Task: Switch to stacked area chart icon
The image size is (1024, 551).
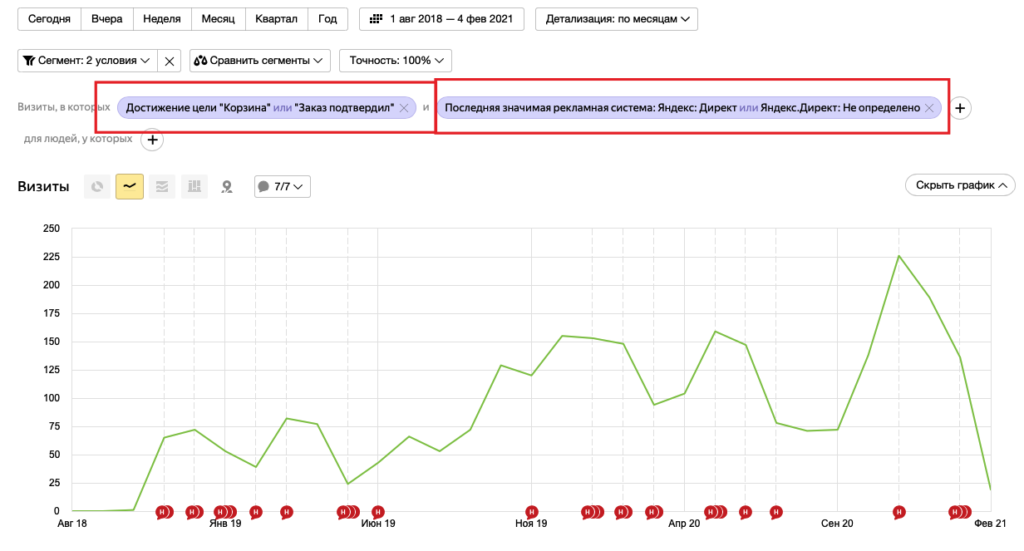Action: click(x=162, y=187)
